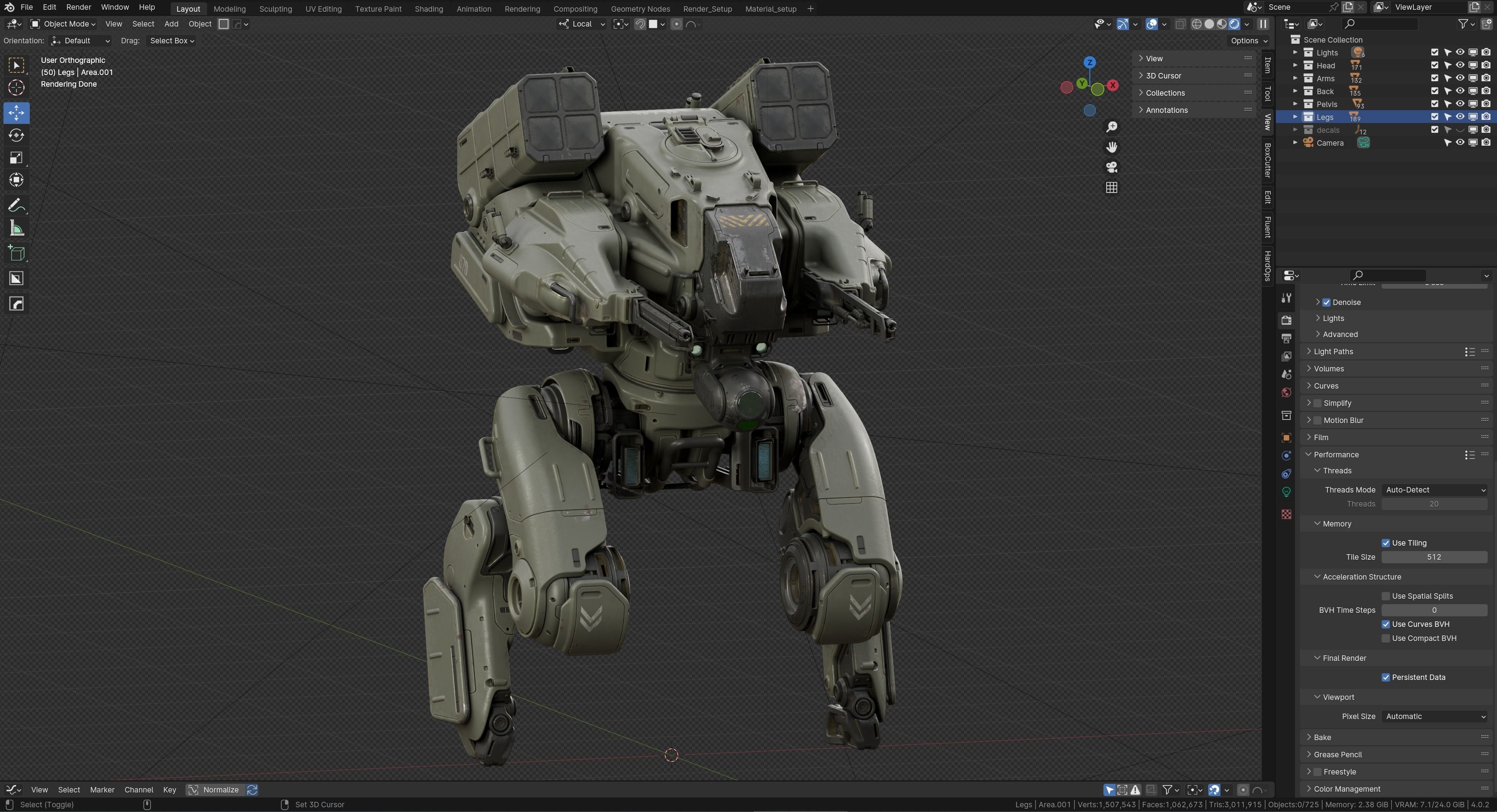Image resolution: width=1497 pixels, height=812 pixels.
Task: Open the Object properties tab
Action: (1286, 438)
